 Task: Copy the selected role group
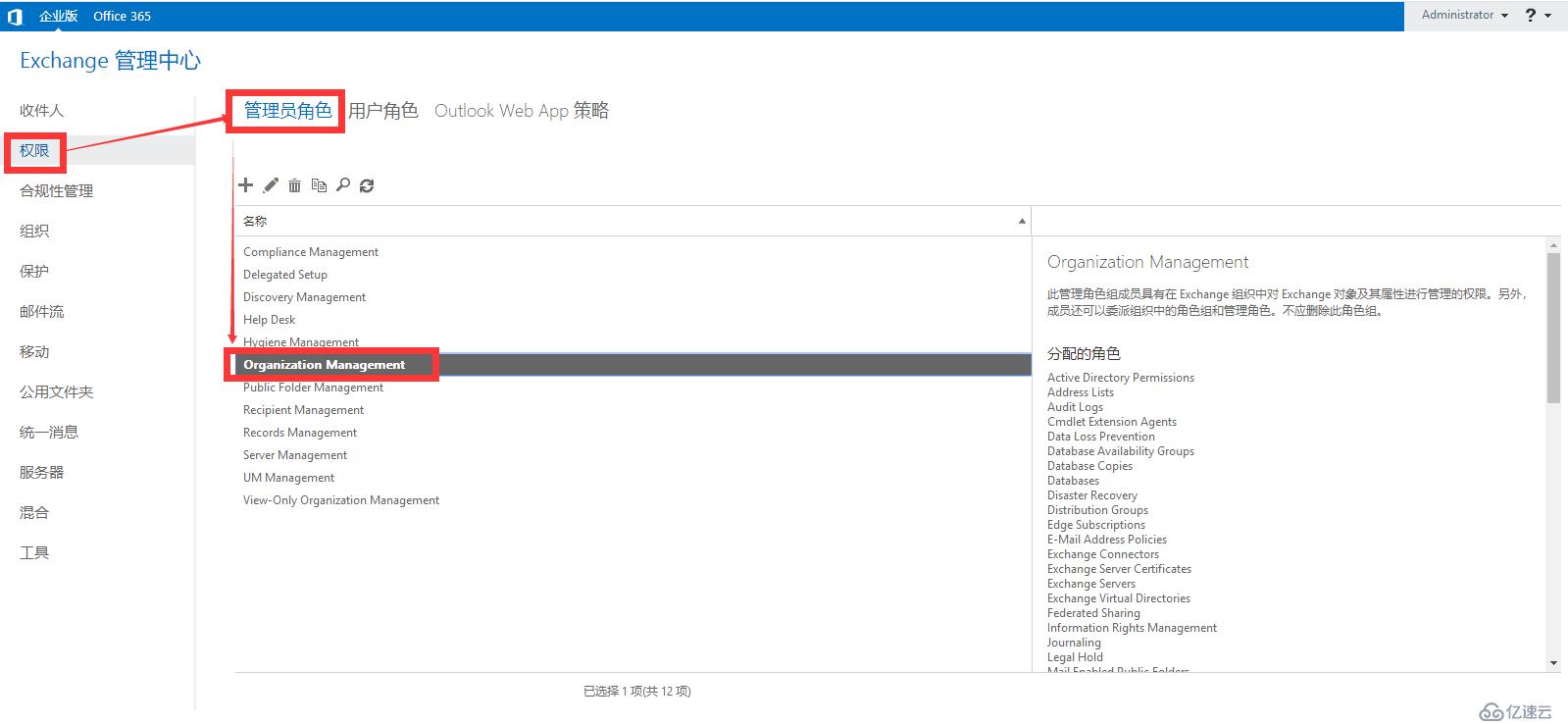[319, 184]
